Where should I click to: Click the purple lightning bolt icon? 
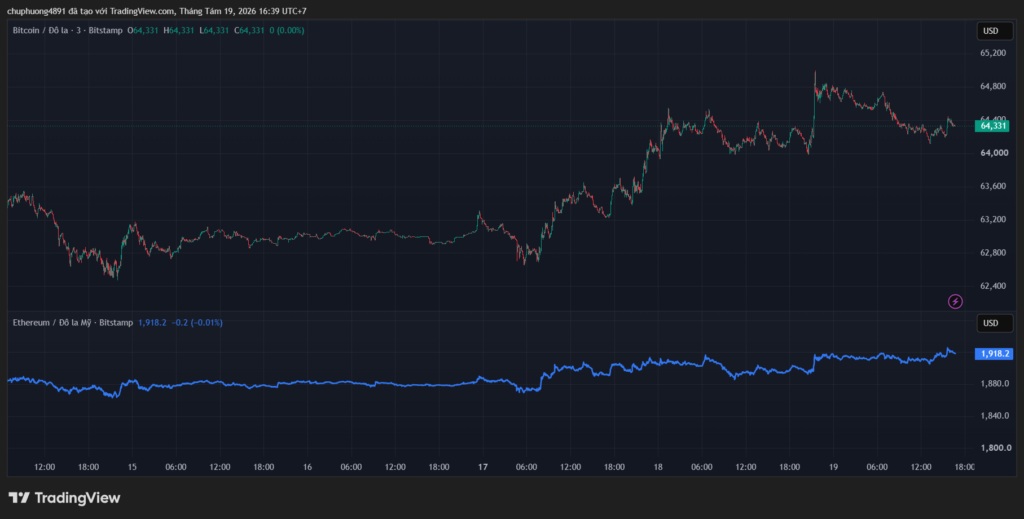click(955, 301)
